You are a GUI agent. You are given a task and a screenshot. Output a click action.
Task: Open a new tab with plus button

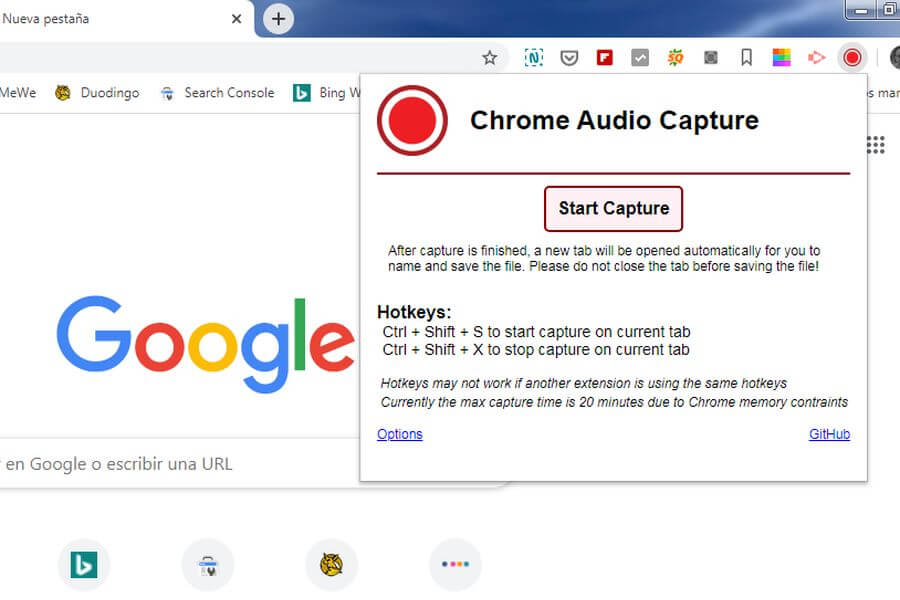278,19
